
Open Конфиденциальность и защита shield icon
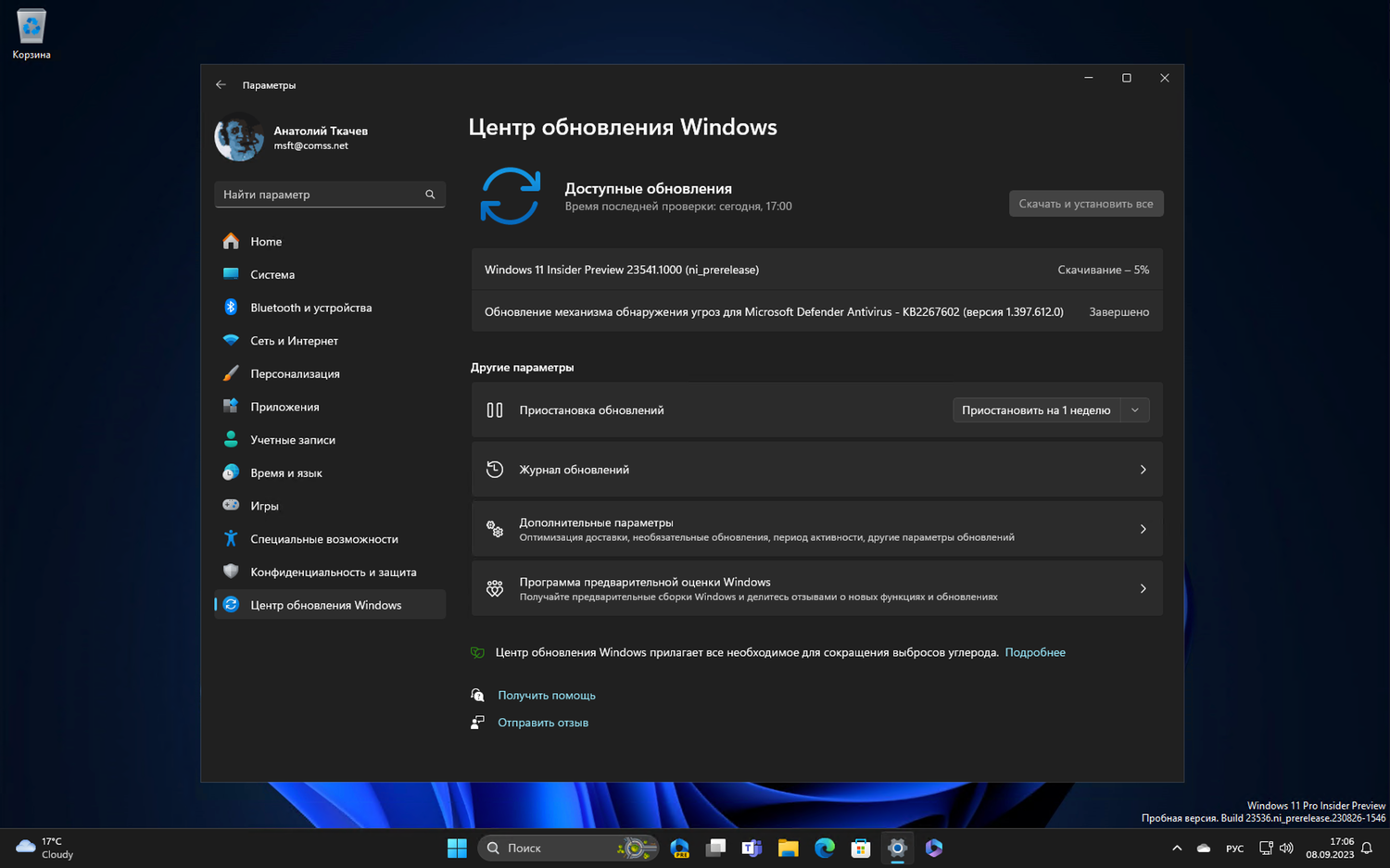[230, 572]
